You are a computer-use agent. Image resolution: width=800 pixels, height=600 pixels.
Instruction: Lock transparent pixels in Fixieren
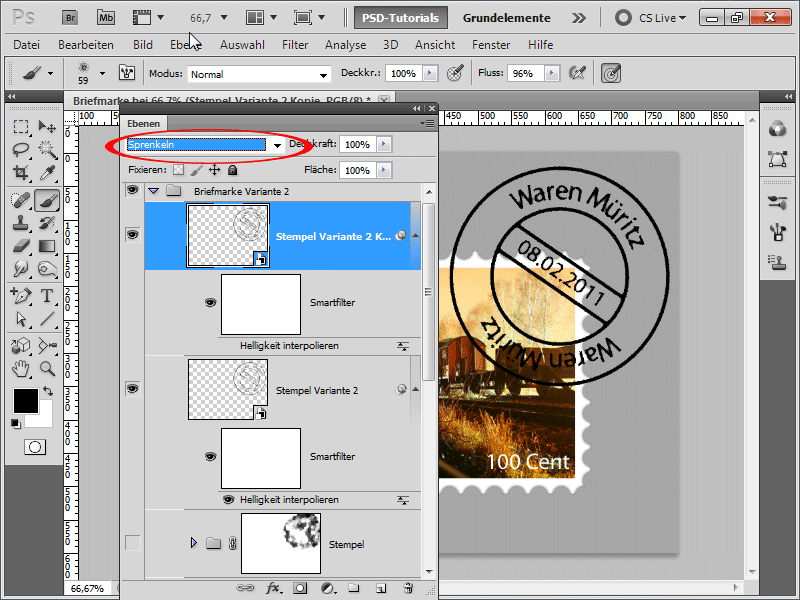pyautogui.click(x=178, y=170)
